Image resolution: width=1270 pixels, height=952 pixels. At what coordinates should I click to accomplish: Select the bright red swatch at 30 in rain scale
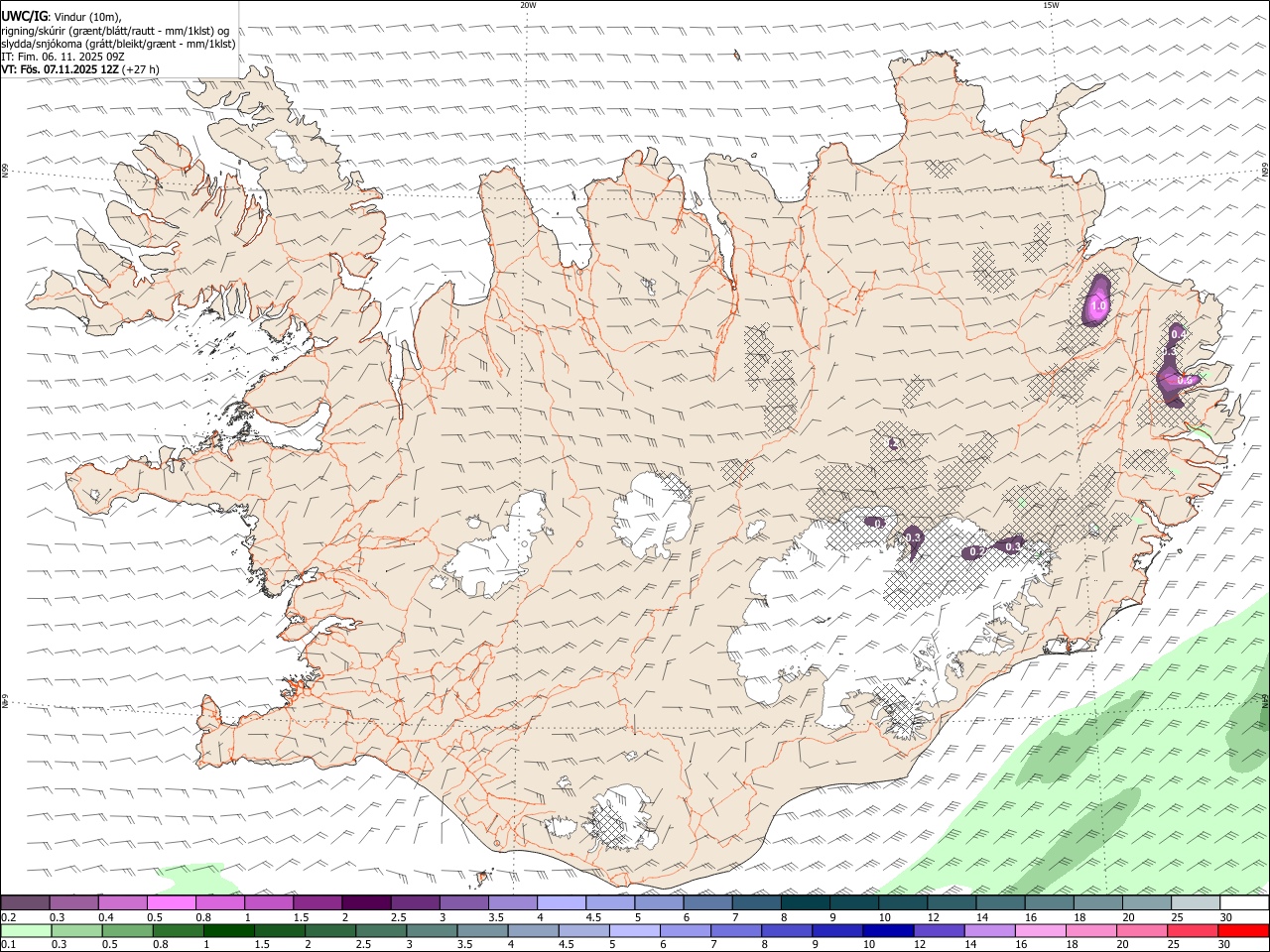[1243, 931]
